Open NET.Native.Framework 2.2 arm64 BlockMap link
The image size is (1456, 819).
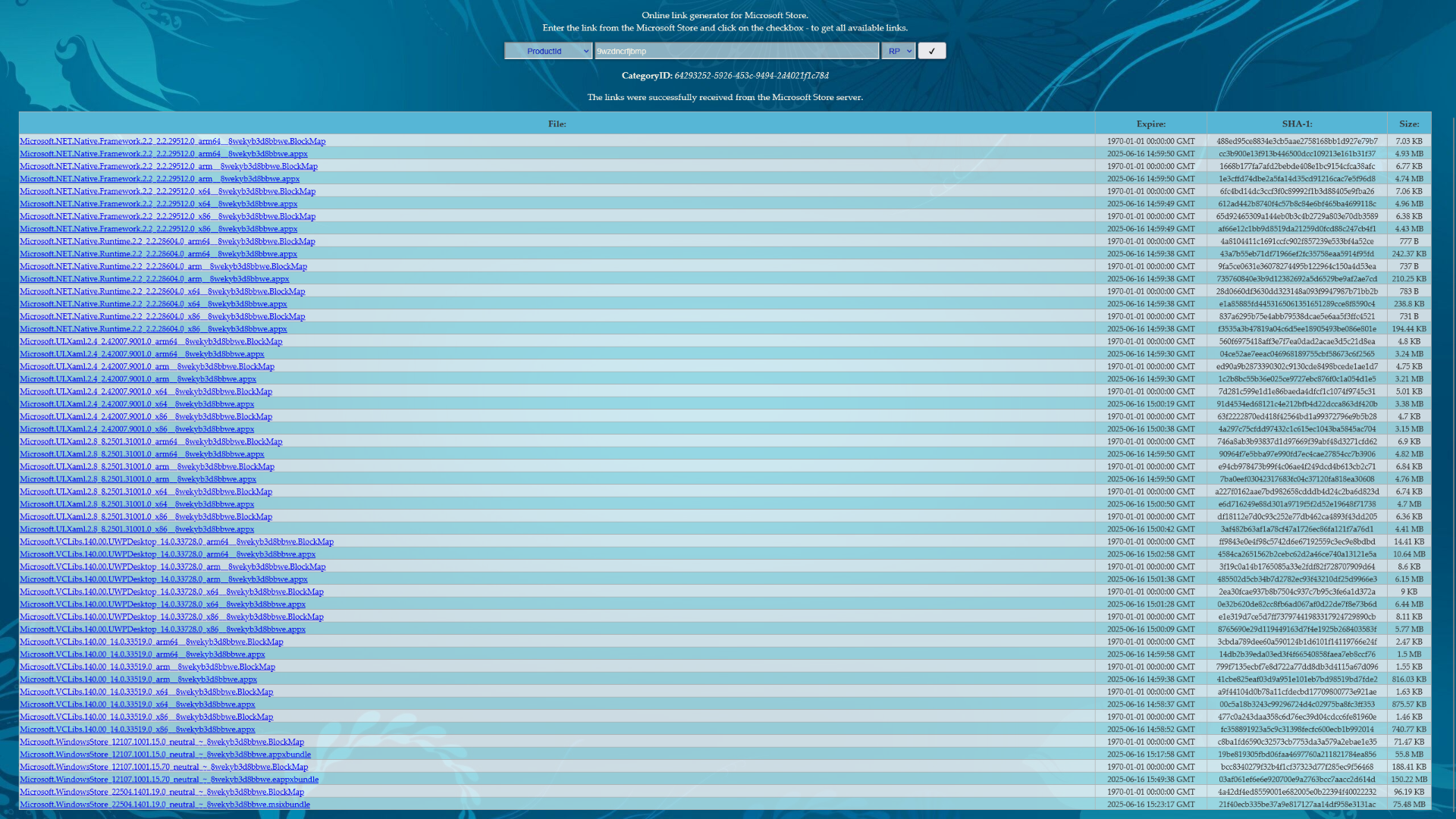point(172,141)
